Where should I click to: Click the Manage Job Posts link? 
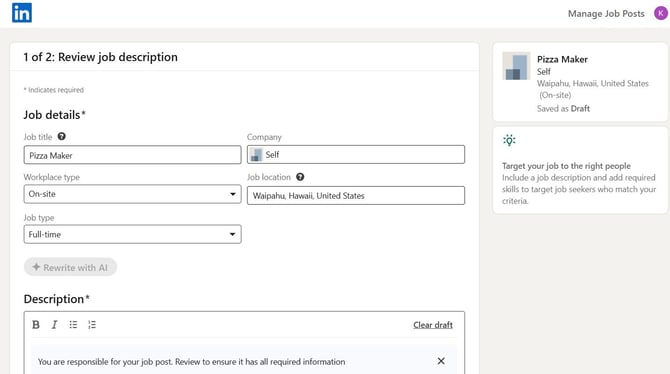(606, 14)
